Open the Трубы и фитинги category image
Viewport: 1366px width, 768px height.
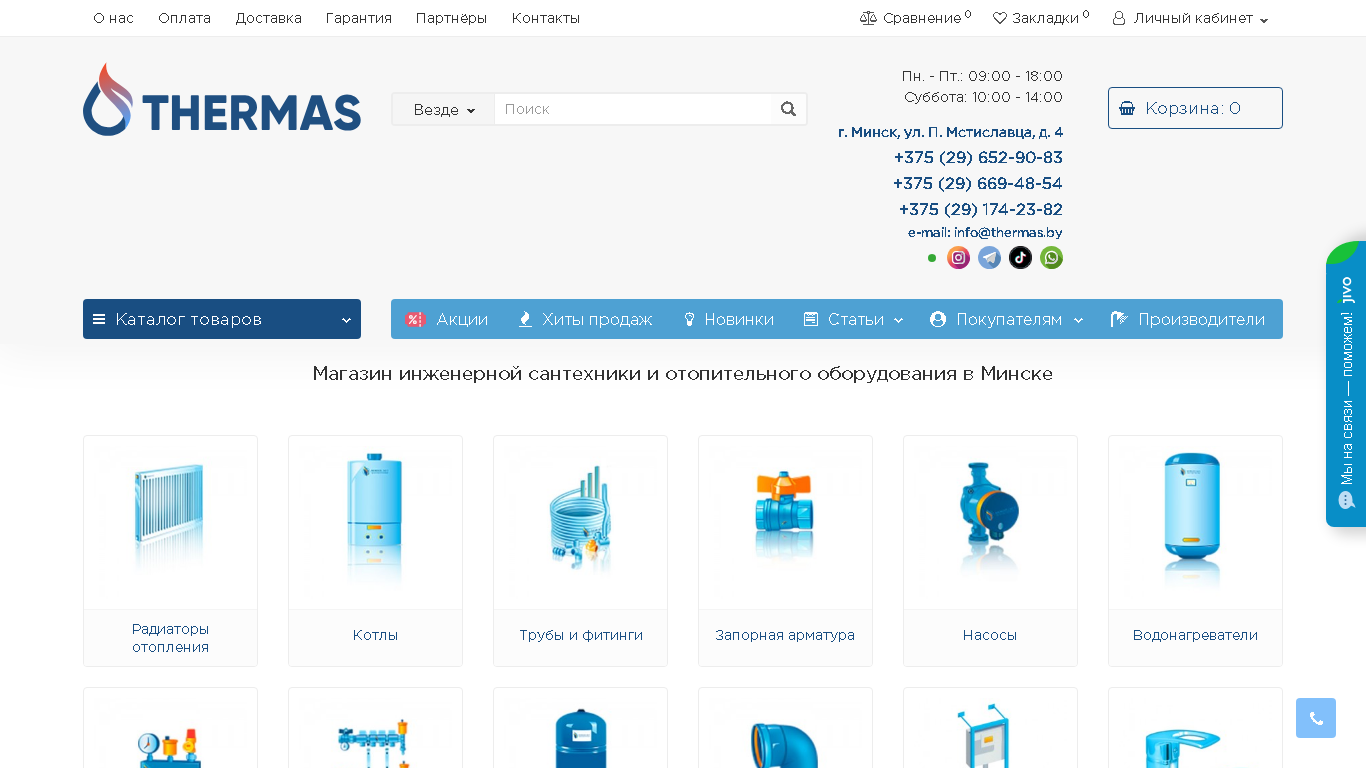(580, 523)
